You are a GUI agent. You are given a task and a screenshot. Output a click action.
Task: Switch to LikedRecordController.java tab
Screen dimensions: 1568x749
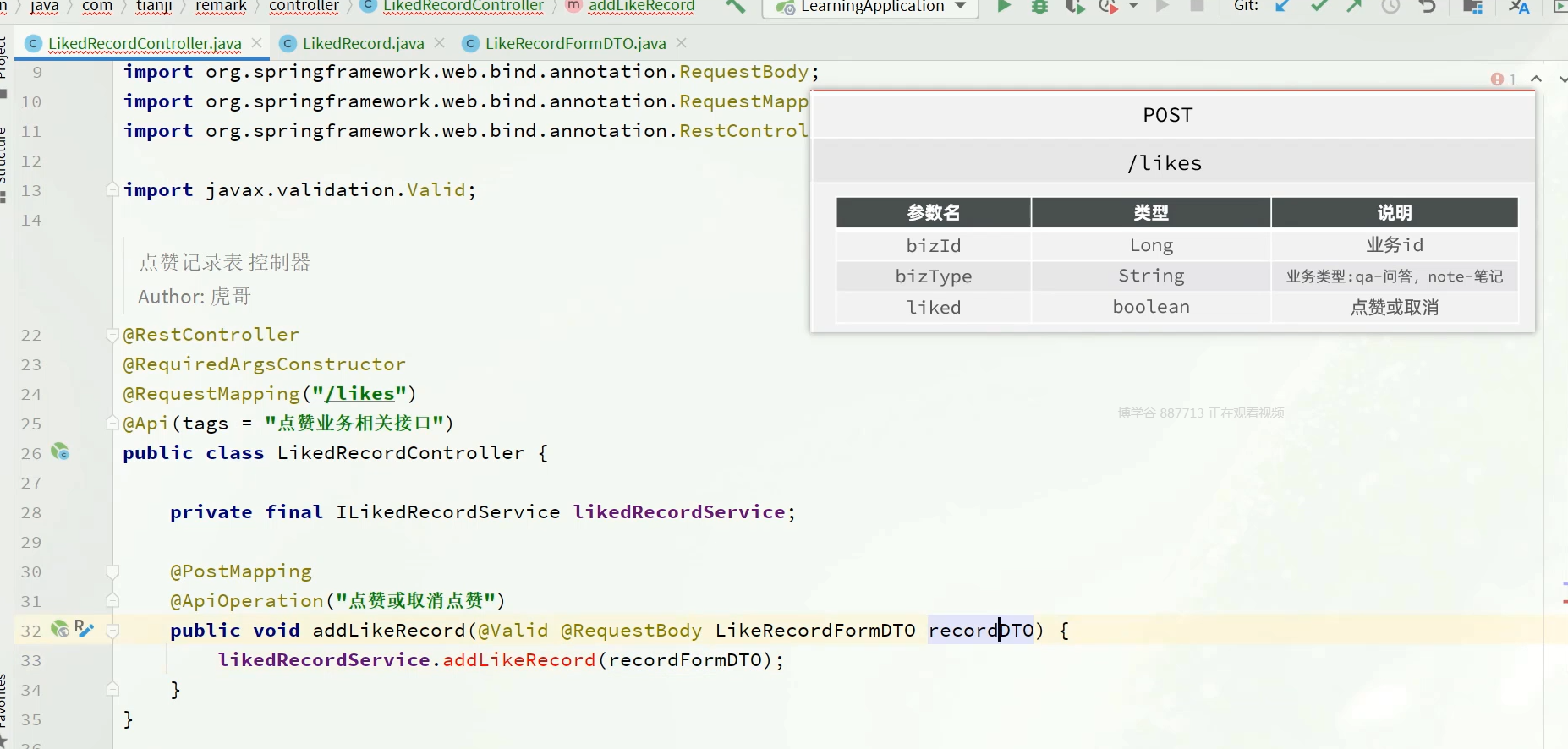(x=144, y=43)
